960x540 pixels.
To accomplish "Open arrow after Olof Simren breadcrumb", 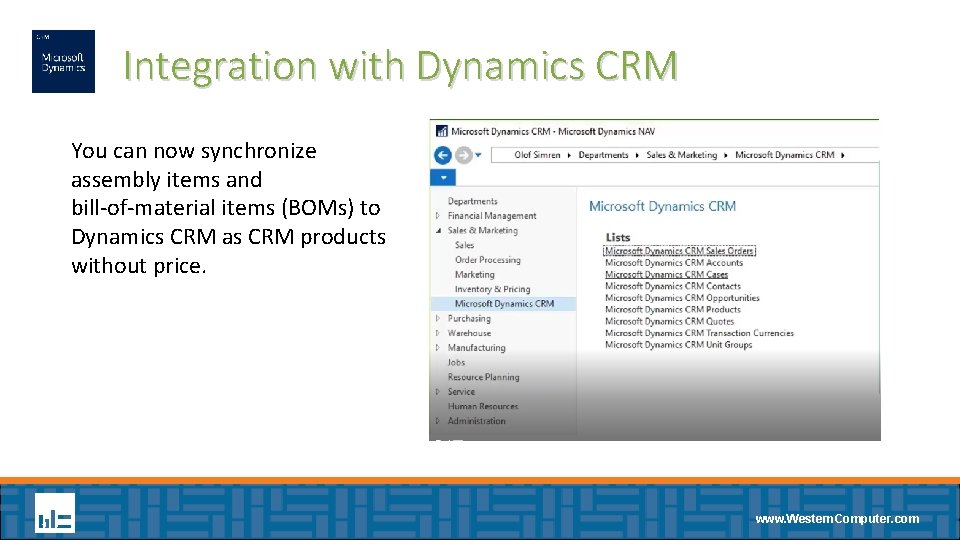I will [569, 155].
